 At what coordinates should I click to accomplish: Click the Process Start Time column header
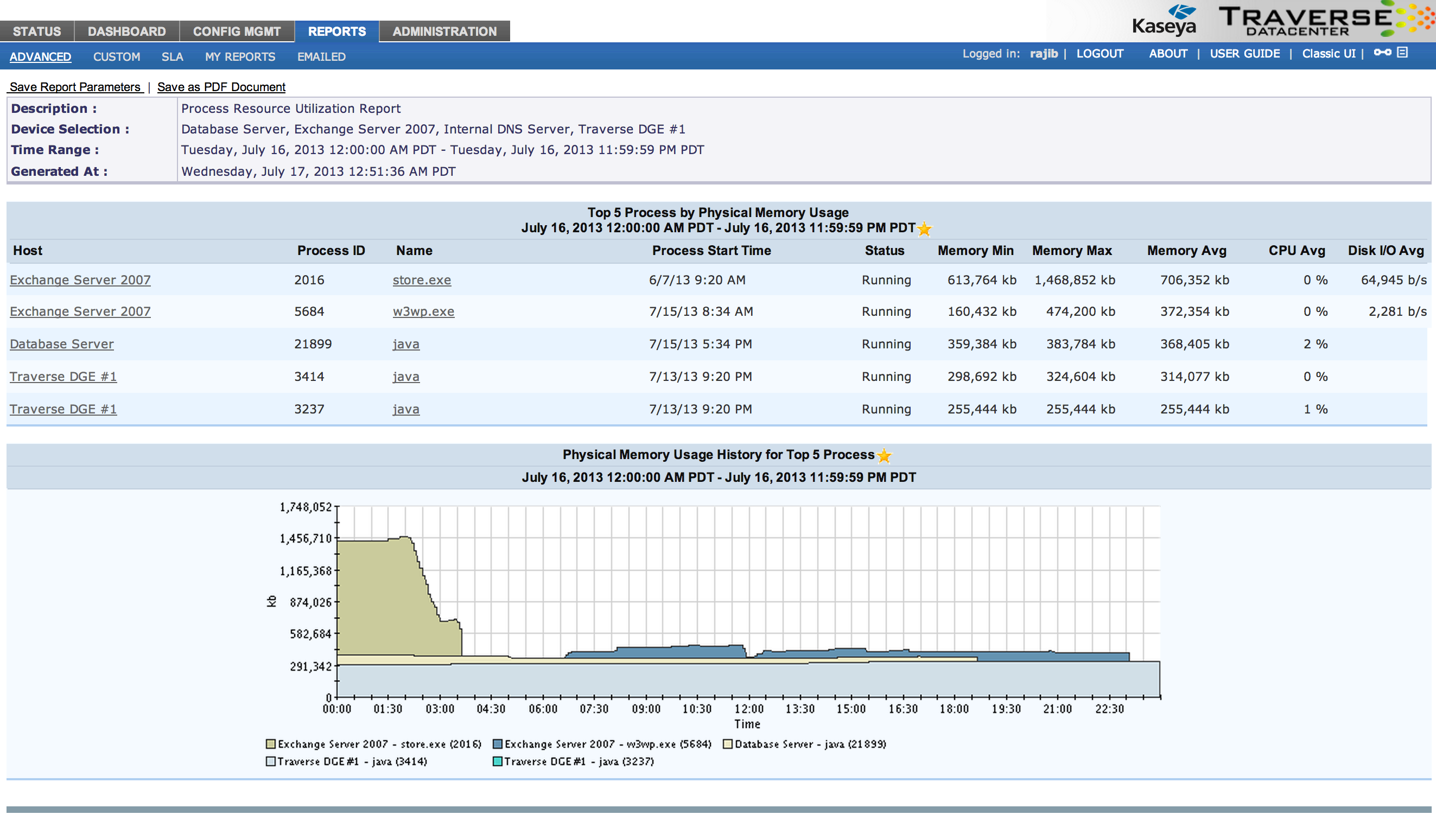(711, 250)
